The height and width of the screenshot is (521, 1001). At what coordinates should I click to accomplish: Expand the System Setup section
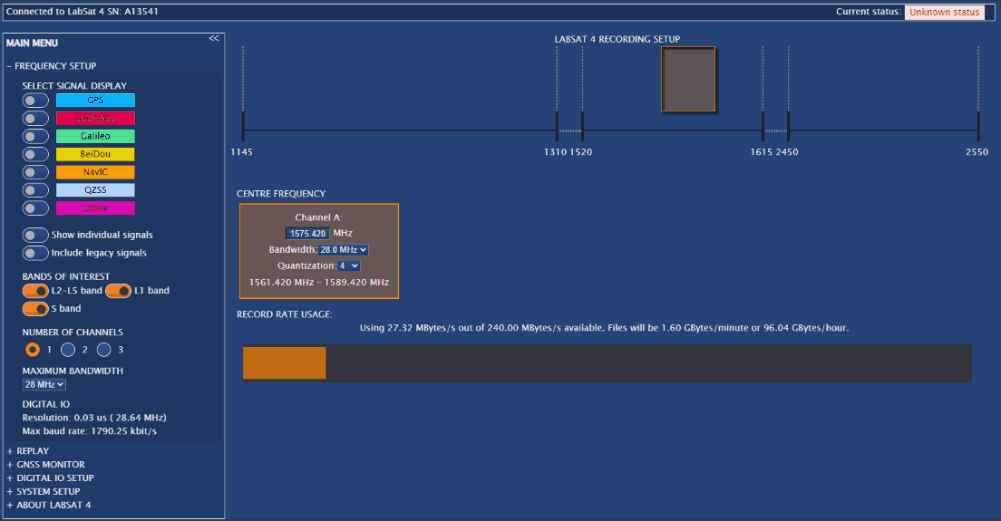pos(43,491)
